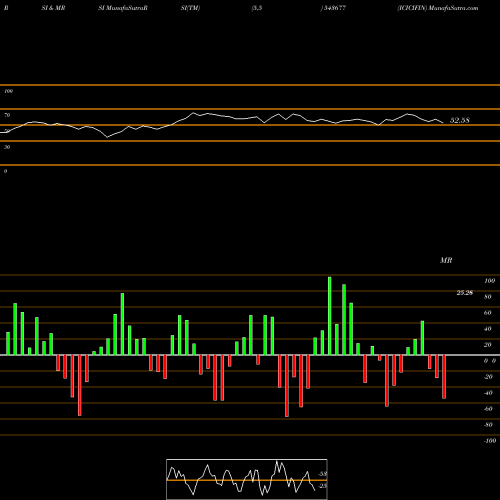The image size is (500, 500).
Task: Click the last red bar at chart's right end
Action: [444, 377]
